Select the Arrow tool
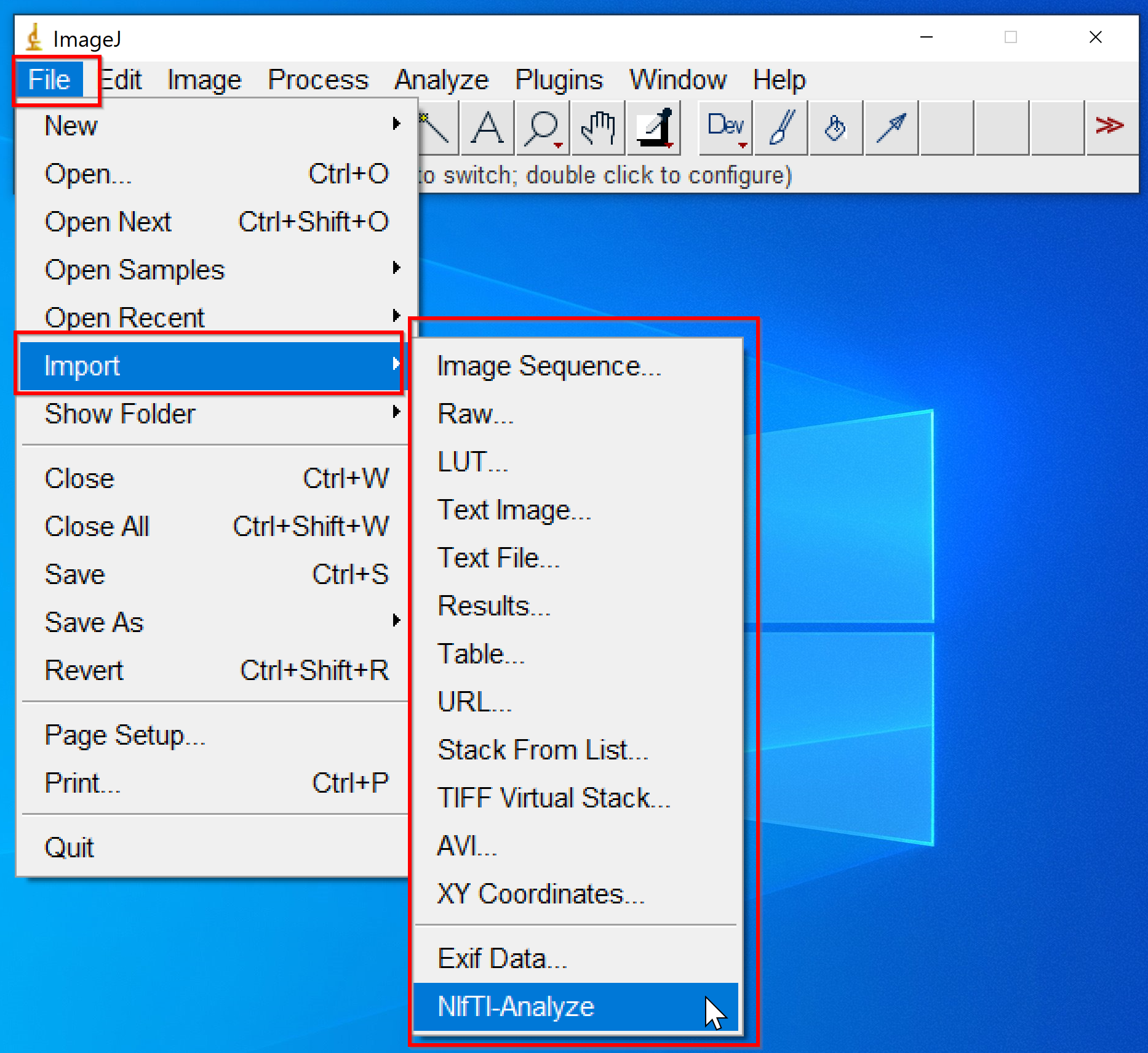Viewport: 1148px width, 1053px height. tap(891, 128)
